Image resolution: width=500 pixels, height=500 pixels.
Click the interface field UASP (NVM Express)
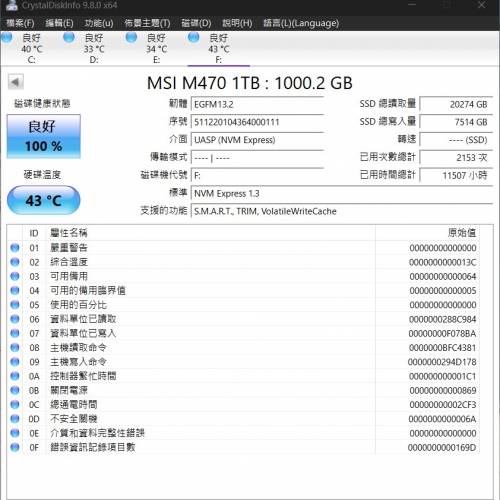click(x=257, y=140)
